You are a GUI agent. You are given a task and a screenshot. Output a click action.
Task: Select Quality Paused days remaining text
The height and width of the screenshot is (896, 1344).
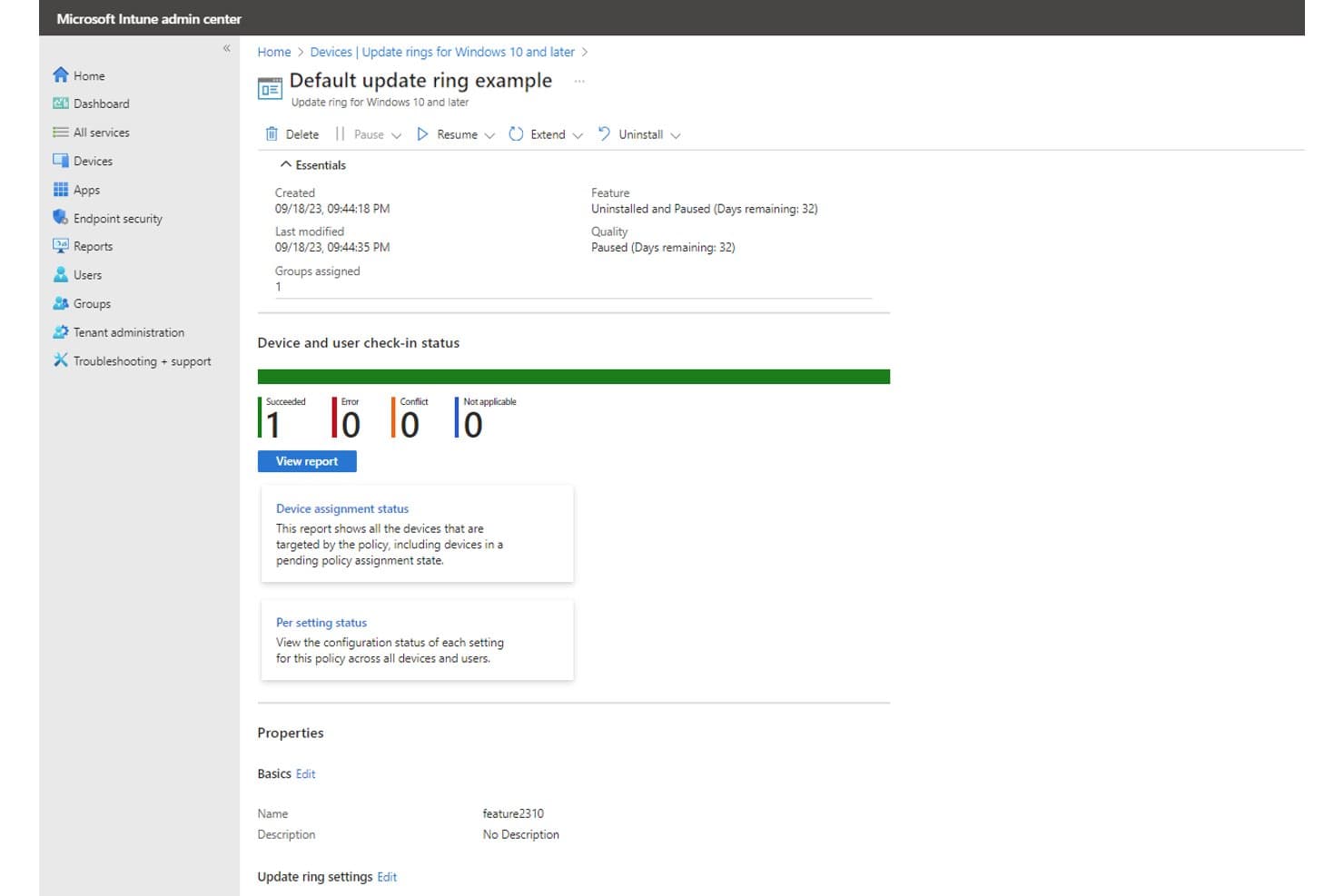(663, 247)
